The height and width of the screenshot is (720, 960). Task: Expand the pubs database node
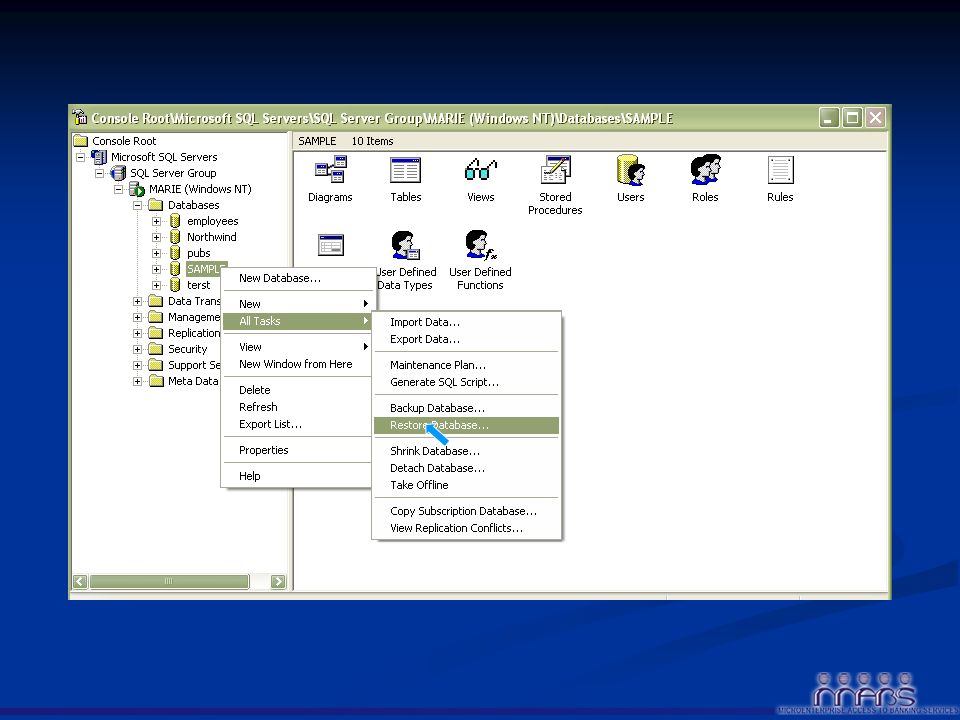(156, 253)
